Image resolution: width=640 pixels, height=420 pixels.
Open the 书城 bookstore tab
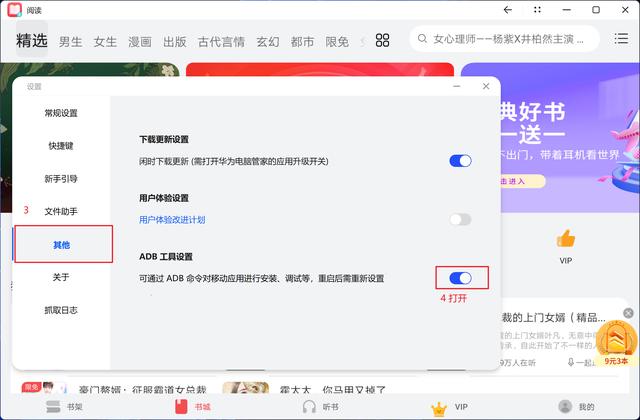coord(193,407)
